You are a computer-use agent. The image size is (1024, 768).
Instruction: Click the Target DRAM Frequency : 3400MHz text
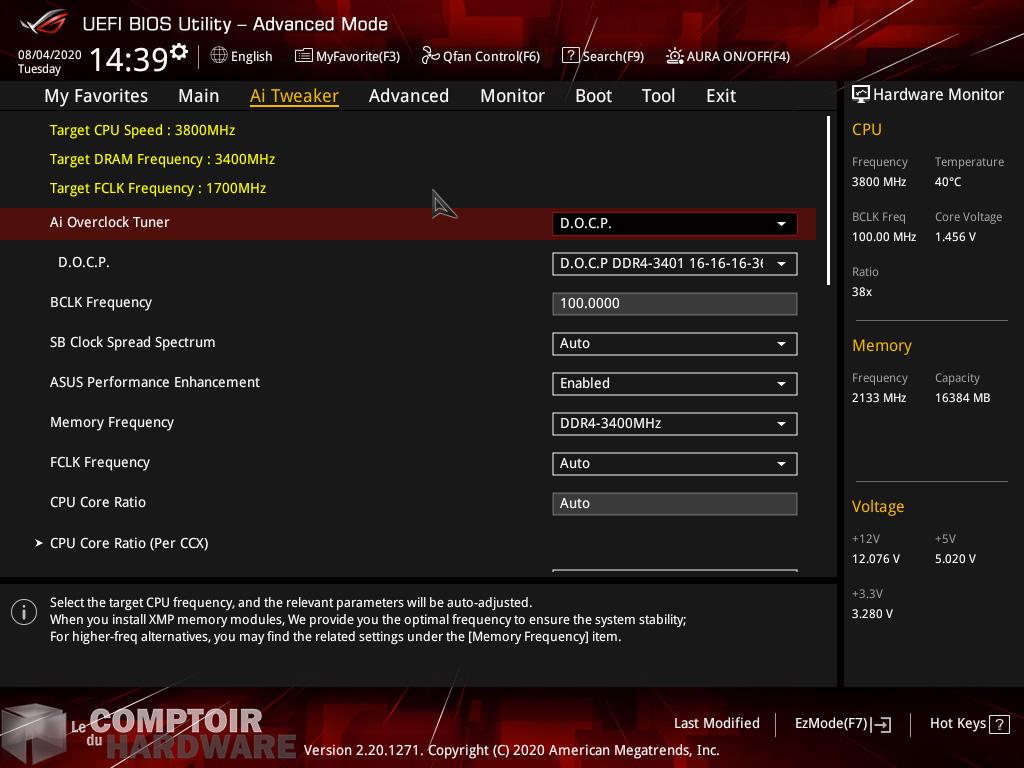[x=163, y=159]
